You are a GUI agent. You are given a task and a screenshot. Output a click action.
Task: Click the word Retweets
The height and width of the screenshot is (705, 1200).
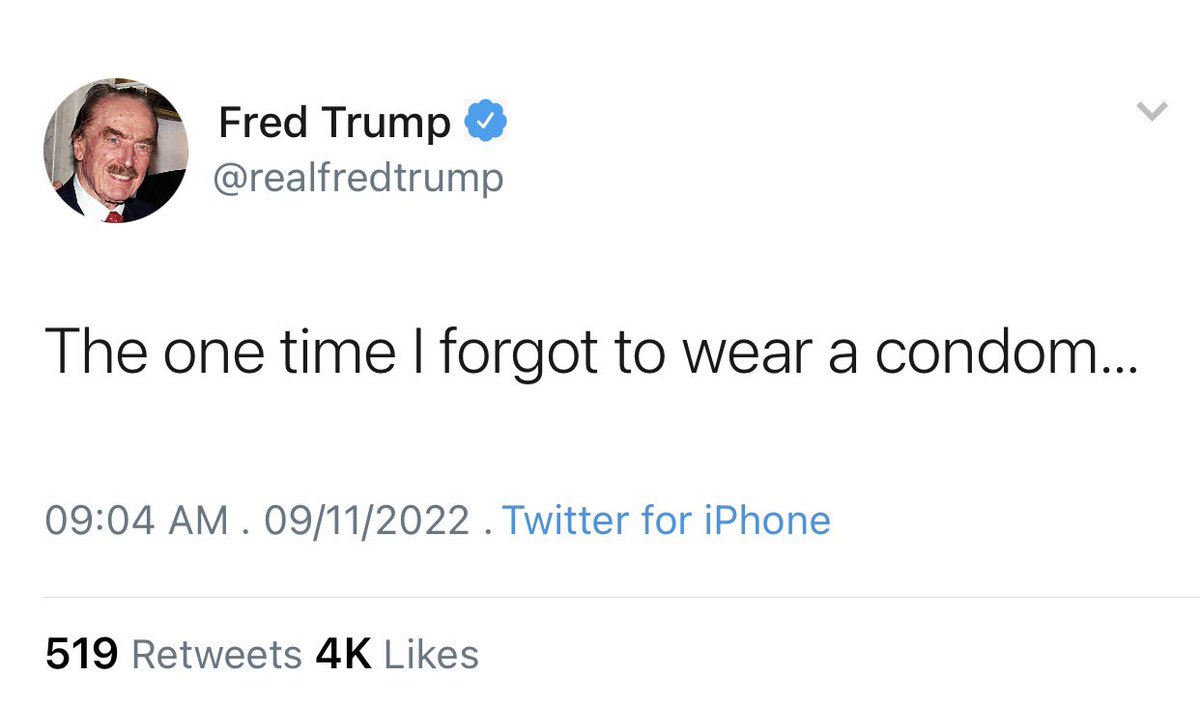[x=217, y=655]
